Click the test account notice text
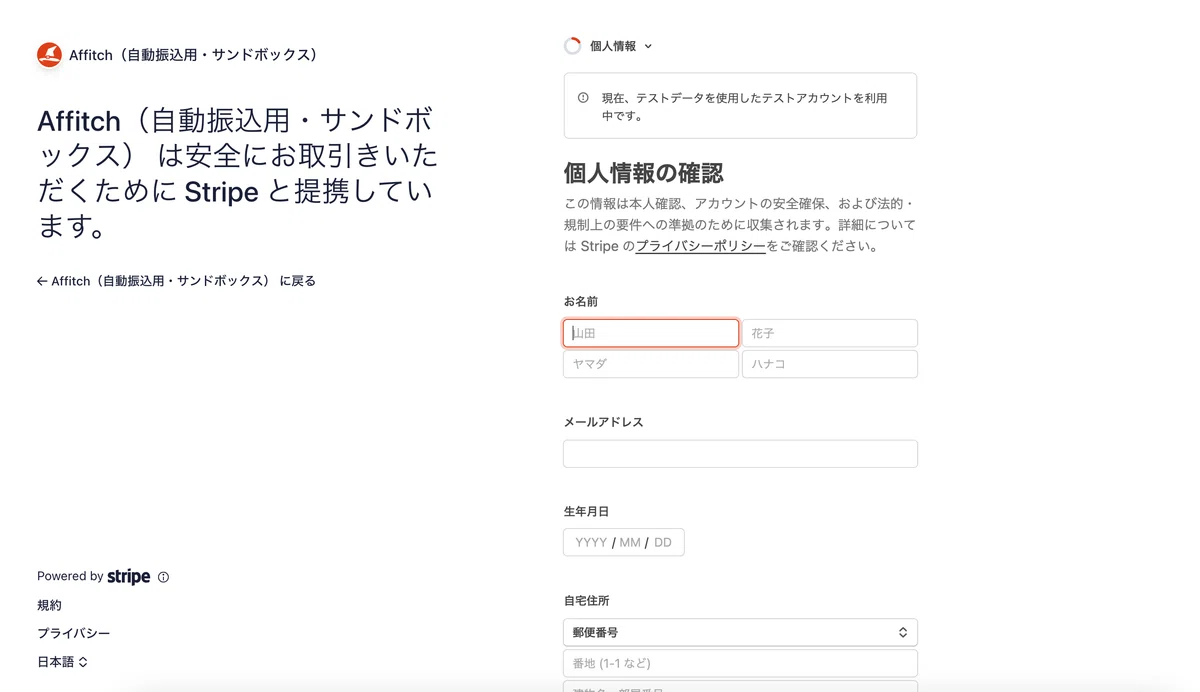 click(744, 106)
